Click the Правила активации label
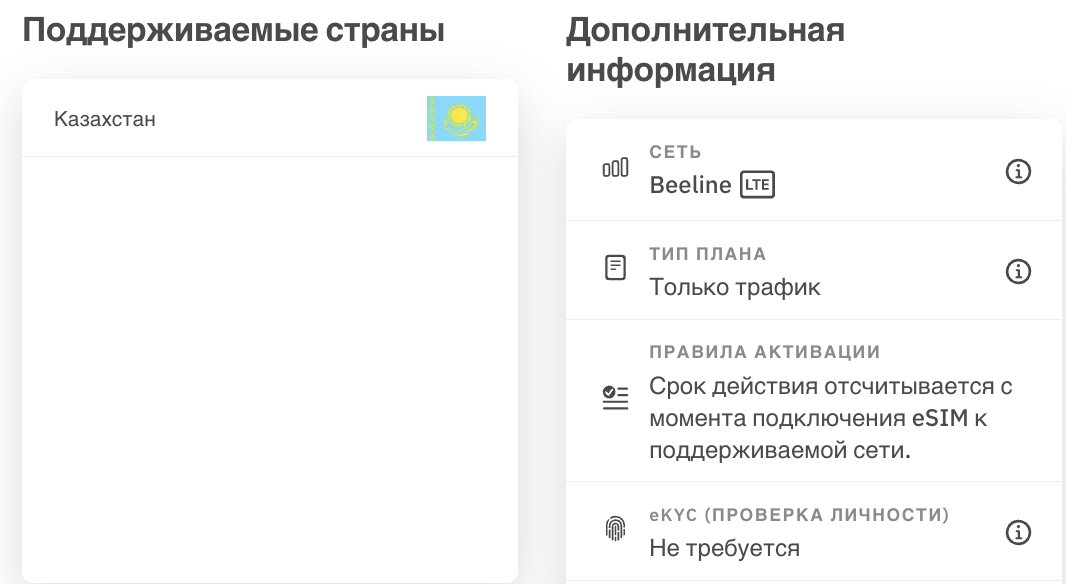 click(x=765, y=351)
